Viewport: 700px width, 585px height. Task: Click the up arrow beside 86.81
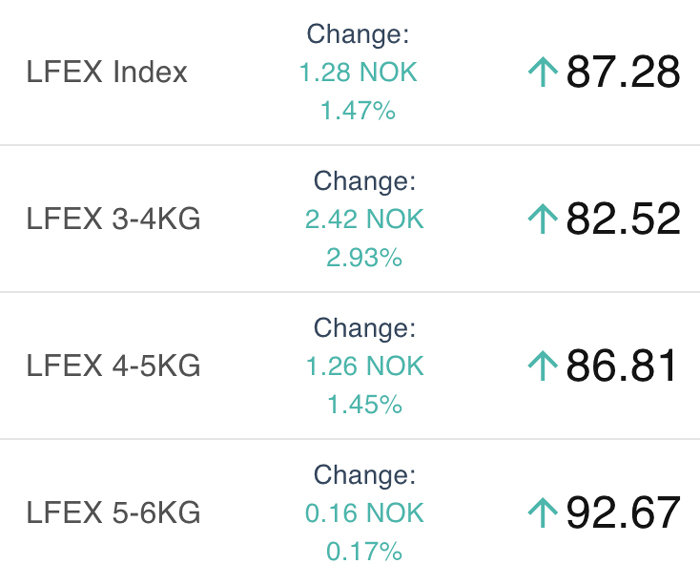pyautogui.click(x=542, y=366)
